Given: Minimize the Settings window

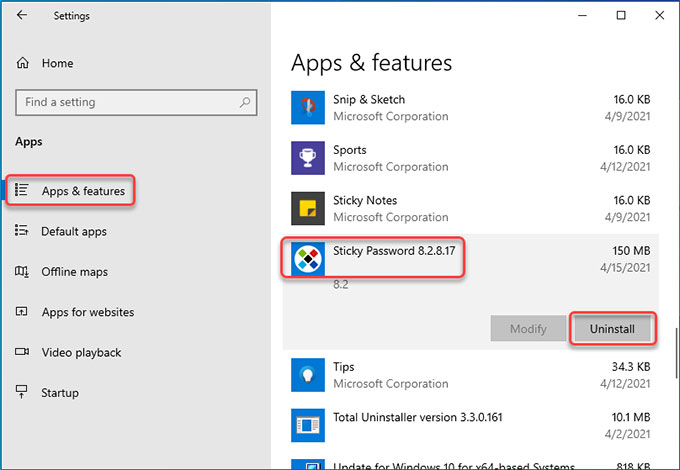Looking at the screenshot, I should (x=582, y=15).
